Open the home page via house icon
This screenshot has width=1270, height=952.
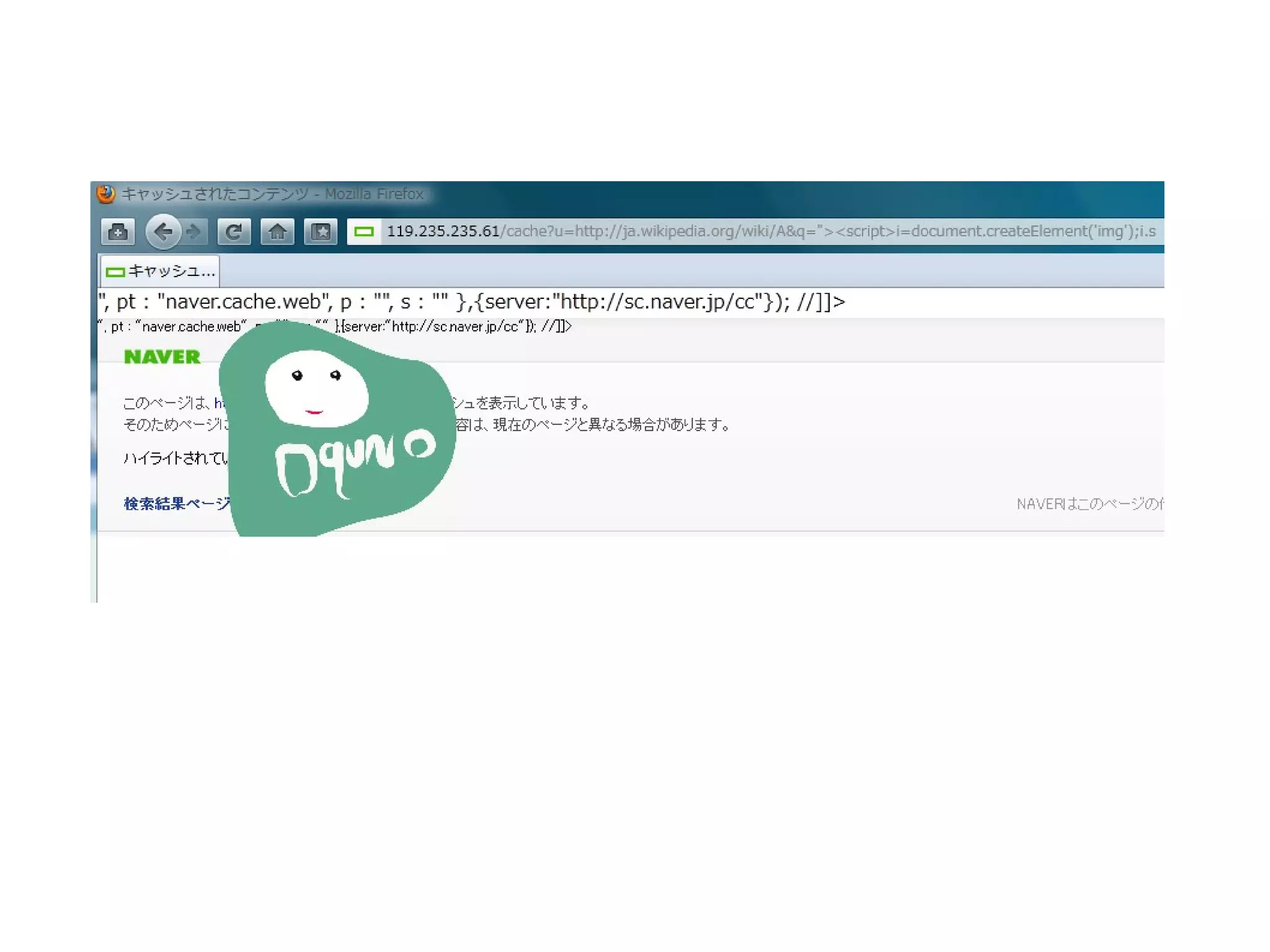[x=277, y=232]
